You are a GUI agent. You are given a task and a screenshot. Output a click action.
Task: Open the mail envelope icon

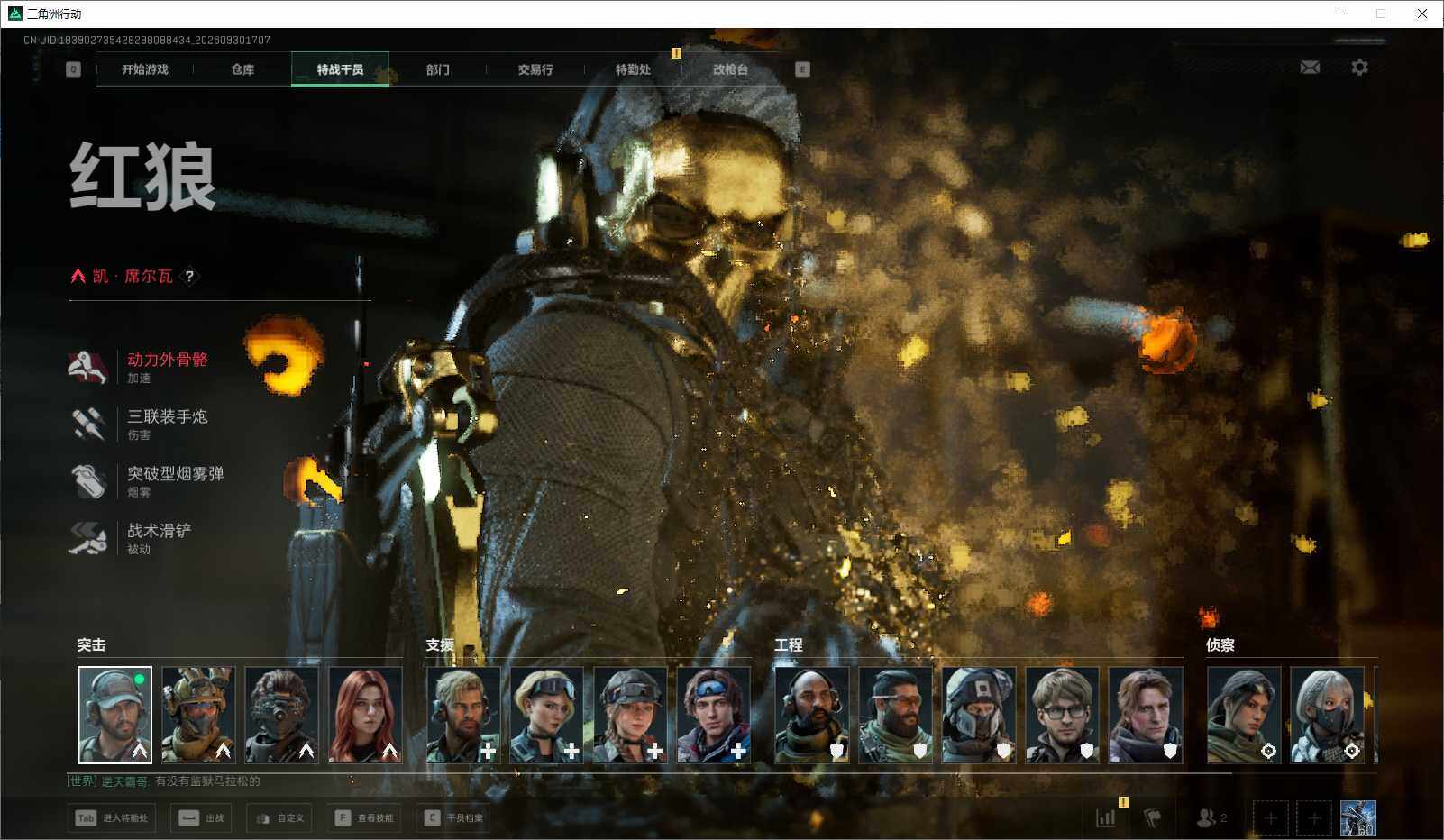click(x=1310, y=68)
